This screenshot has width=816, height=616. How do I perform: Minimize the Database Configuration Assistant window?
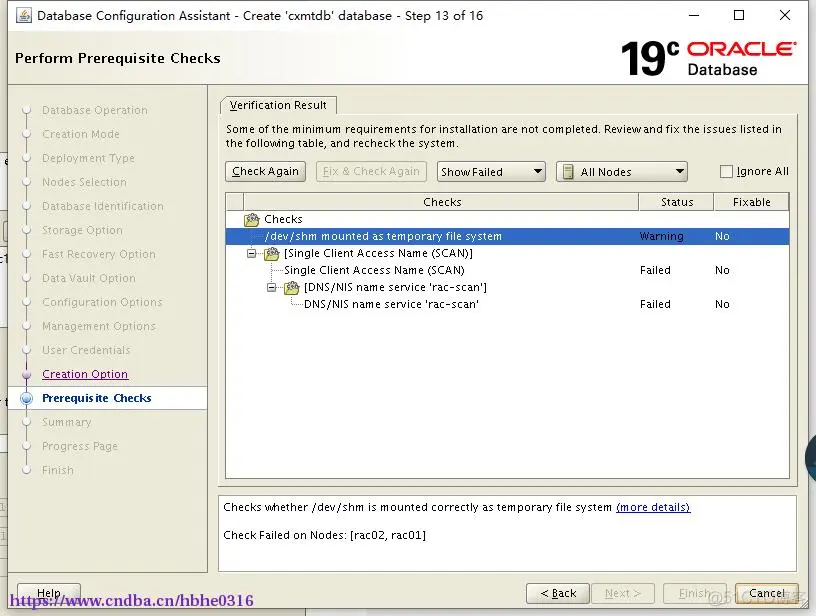click(694, 15)
